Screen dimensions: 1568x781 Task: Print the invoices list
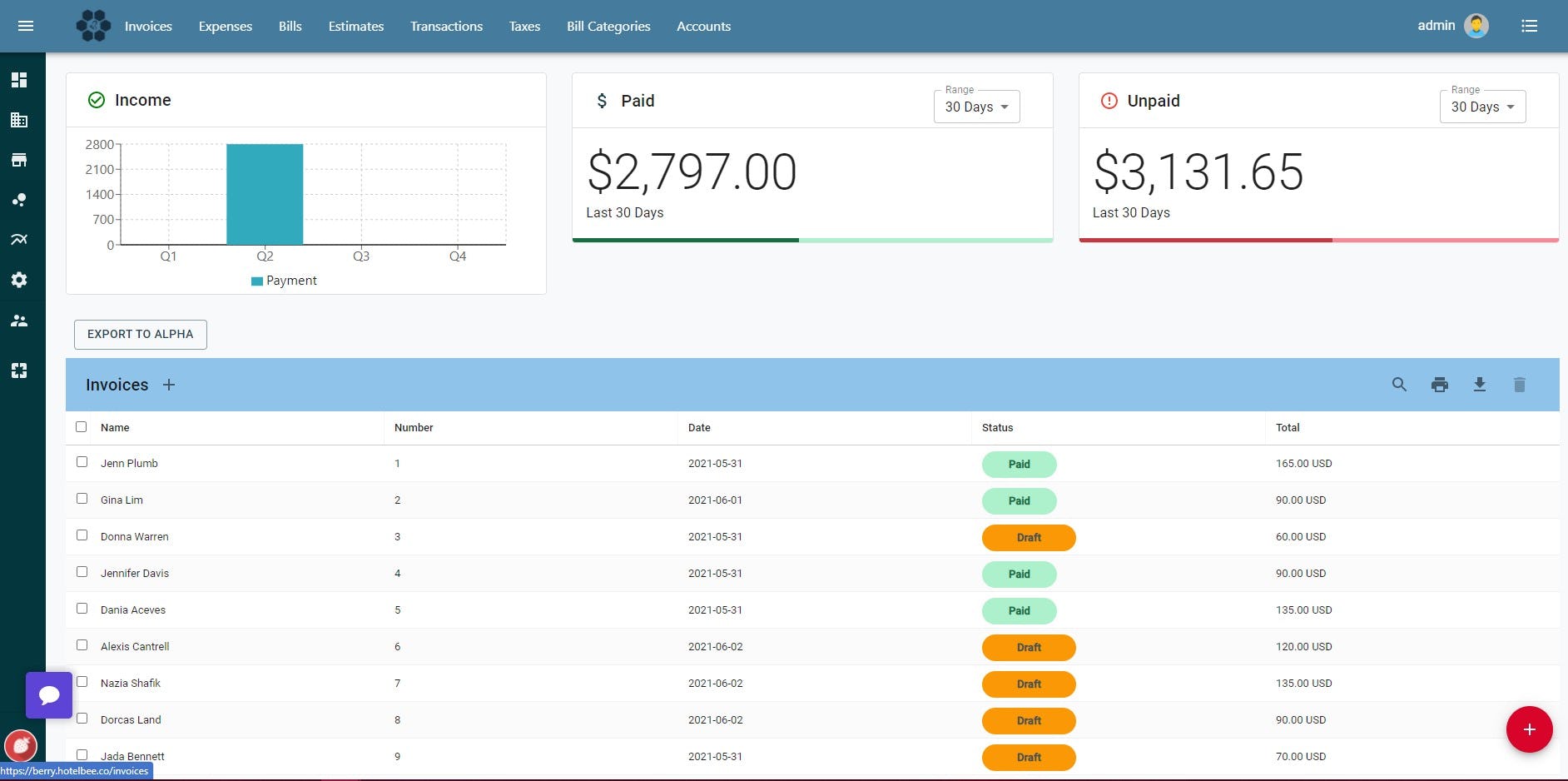[x=1439, y=385]
